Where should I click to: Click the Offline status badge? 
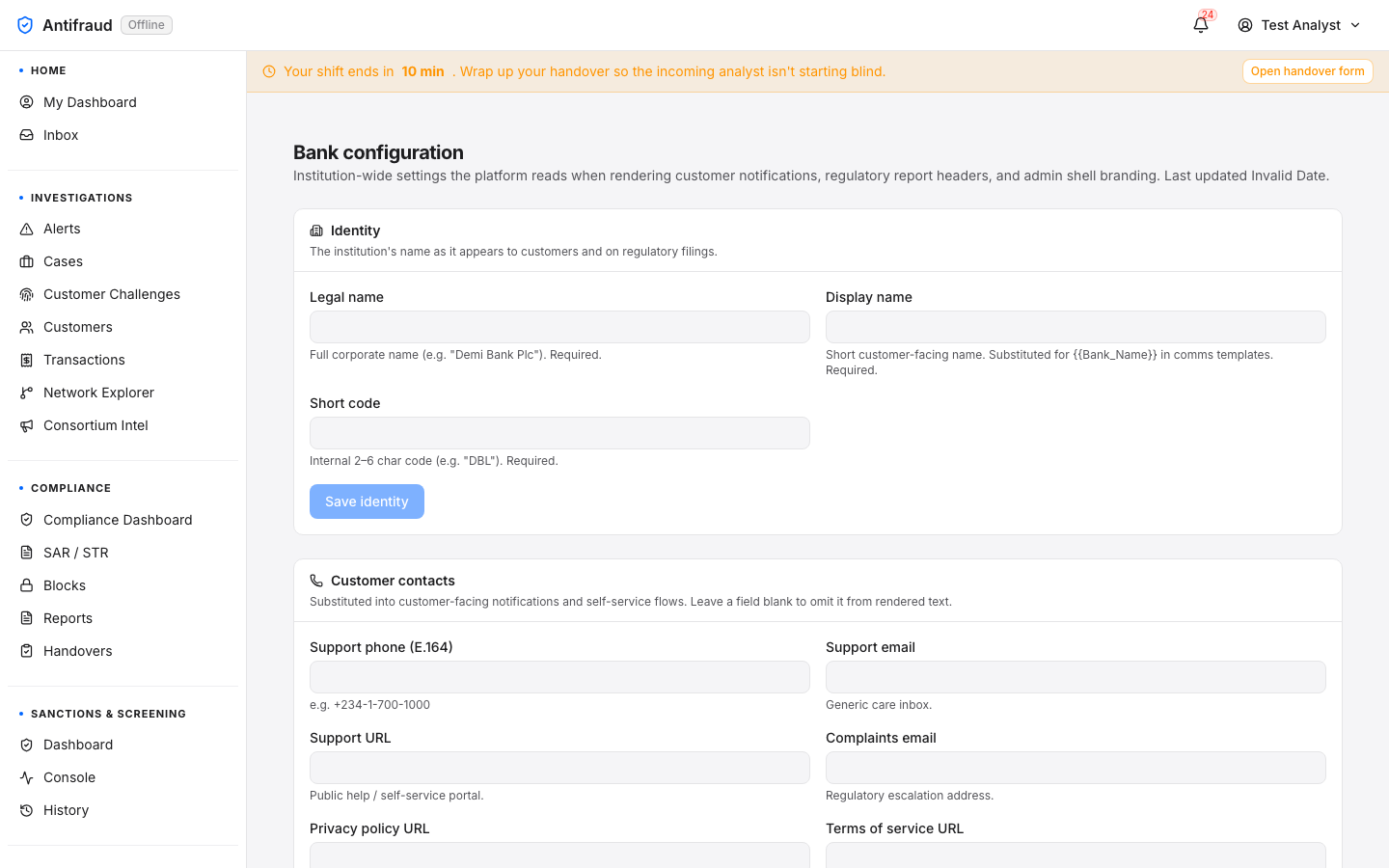click(147, 25)
